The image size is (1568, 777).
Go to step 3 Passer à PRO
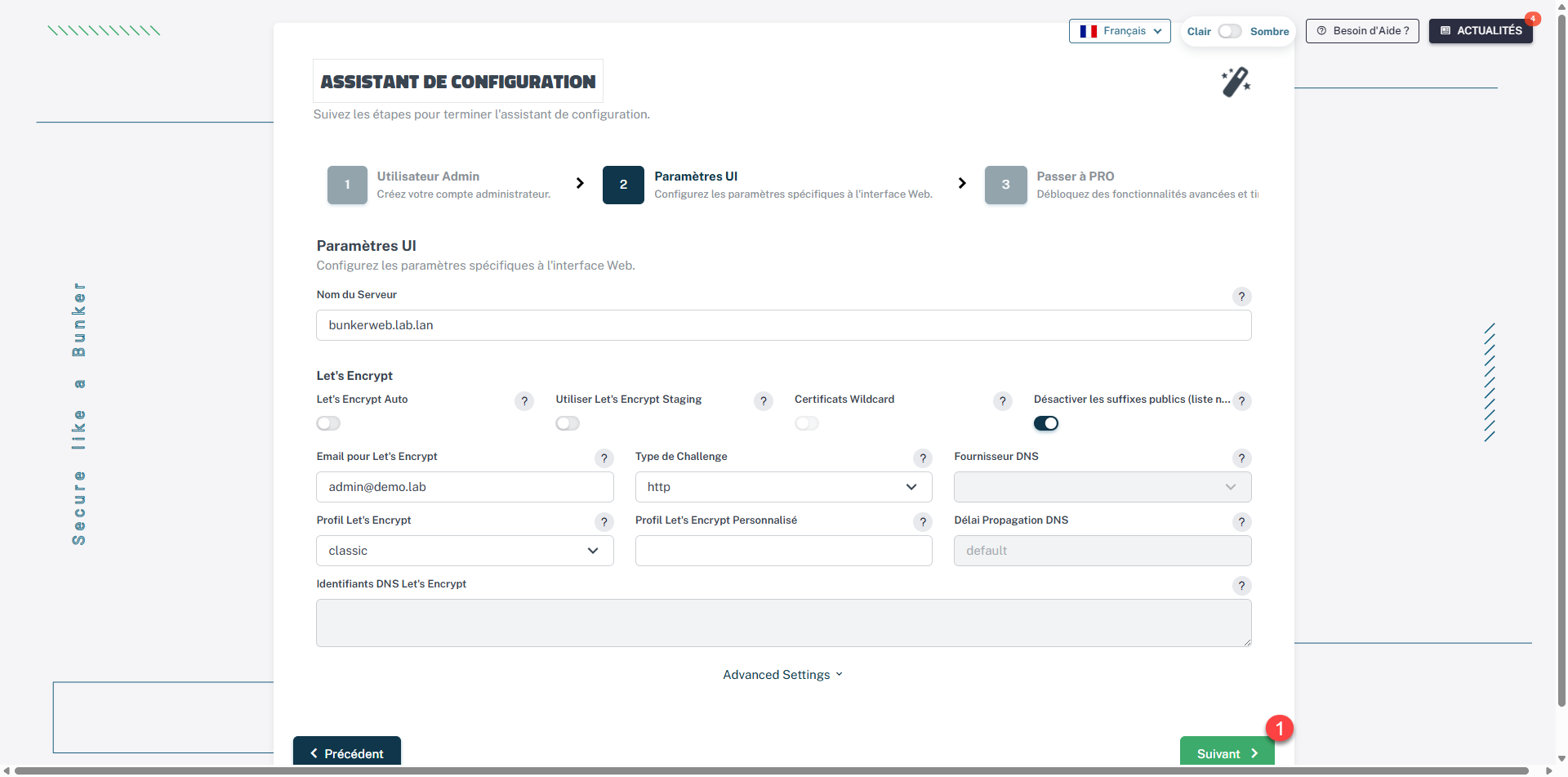click(x=1005, y=185)
